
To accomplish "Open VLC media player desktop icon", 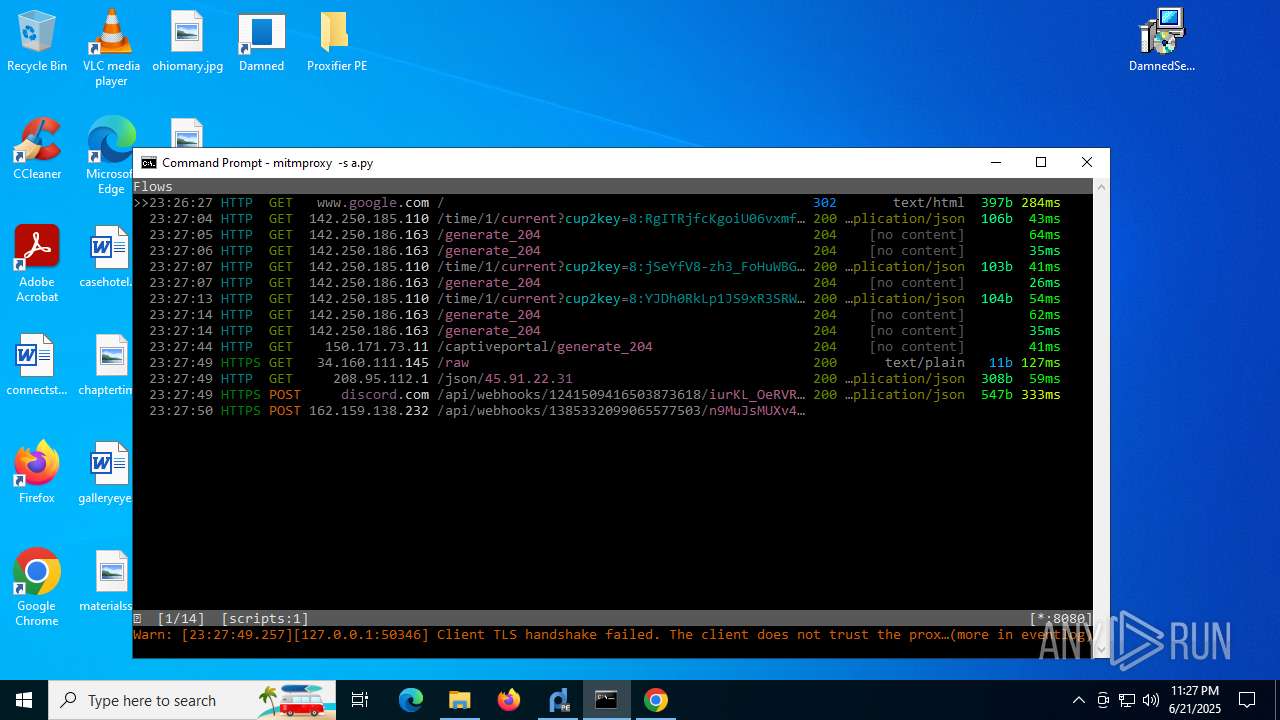I will pos(111,48).
